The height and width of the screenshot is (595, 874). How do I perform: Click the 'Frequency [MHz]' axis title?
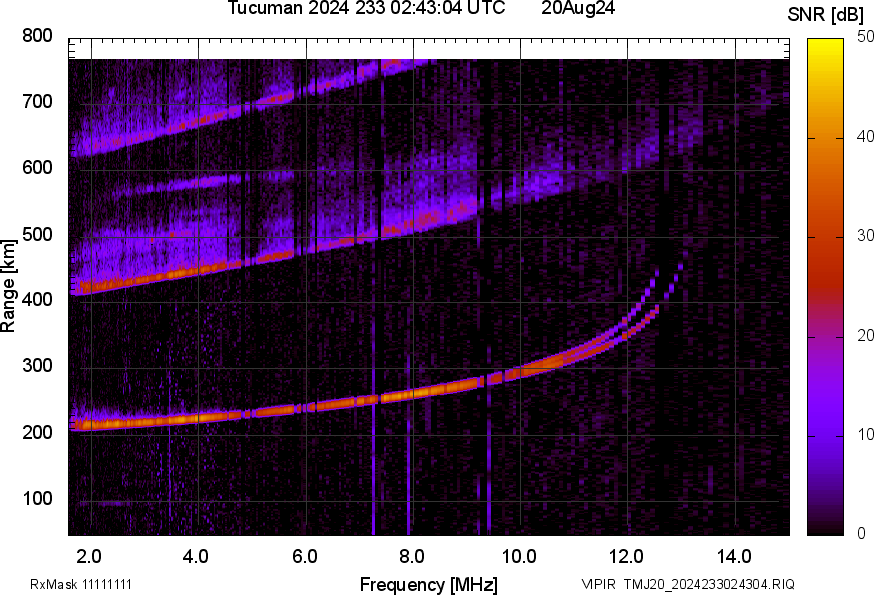point(429,585)
